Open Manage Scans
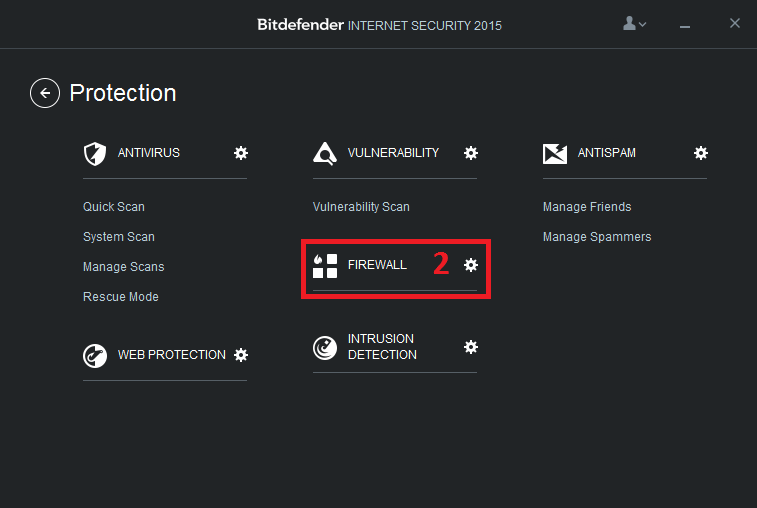Screen dimensions: 757x508 coord(124,267)
